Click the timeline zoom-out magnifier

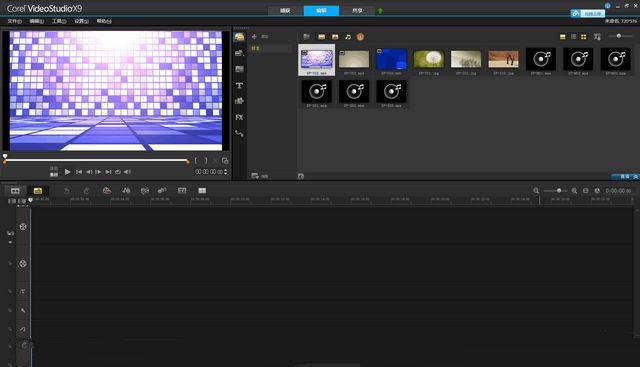[536, 191]
